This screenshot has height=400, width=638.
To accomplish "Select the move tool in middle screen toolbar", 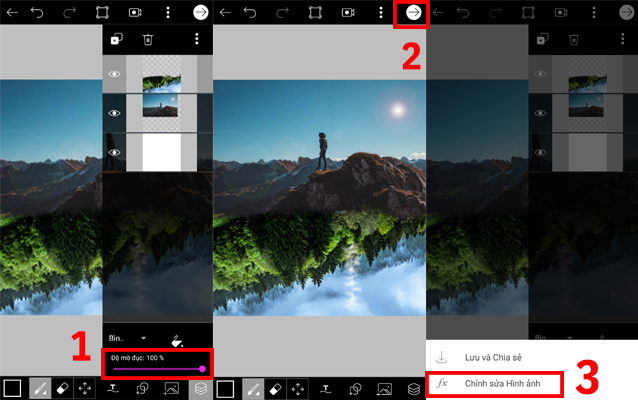I will pyautogui.click(x=300, y=388).
